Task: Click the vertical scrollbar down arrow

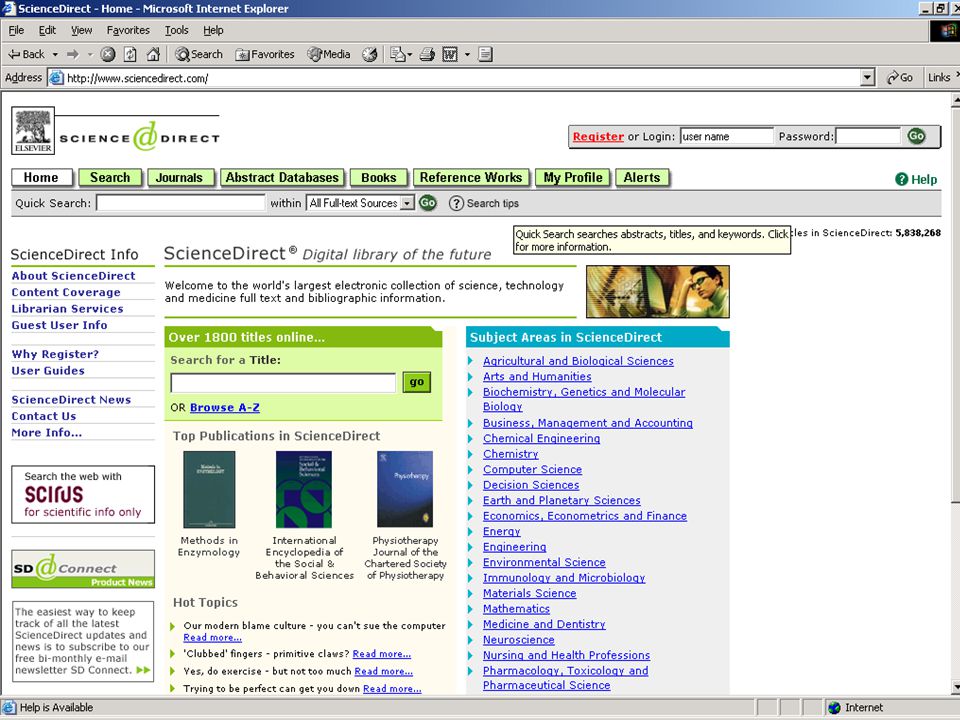Action: [x=956, y=688]
